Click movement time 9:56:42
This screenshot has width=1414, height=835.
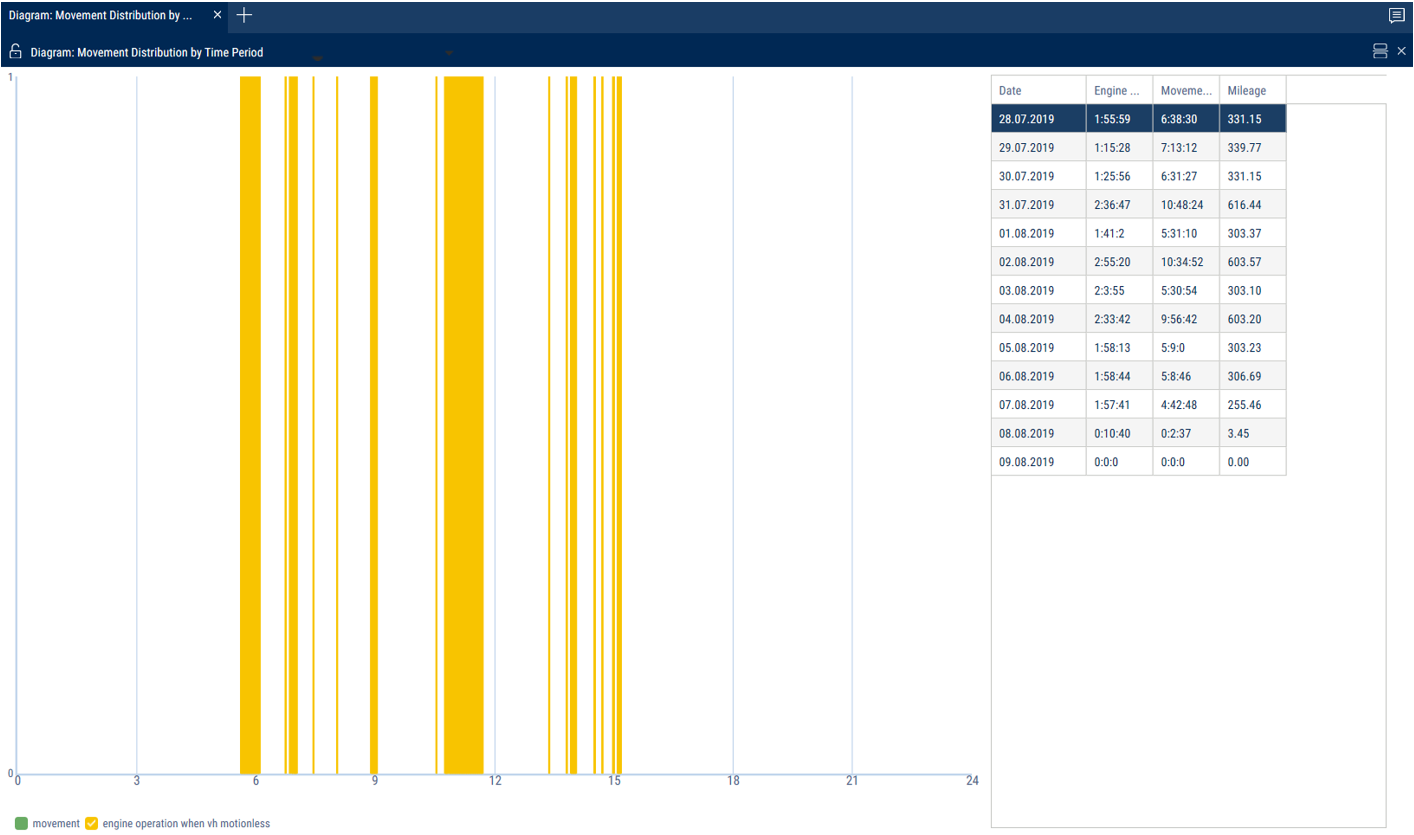pos(1179,319)
